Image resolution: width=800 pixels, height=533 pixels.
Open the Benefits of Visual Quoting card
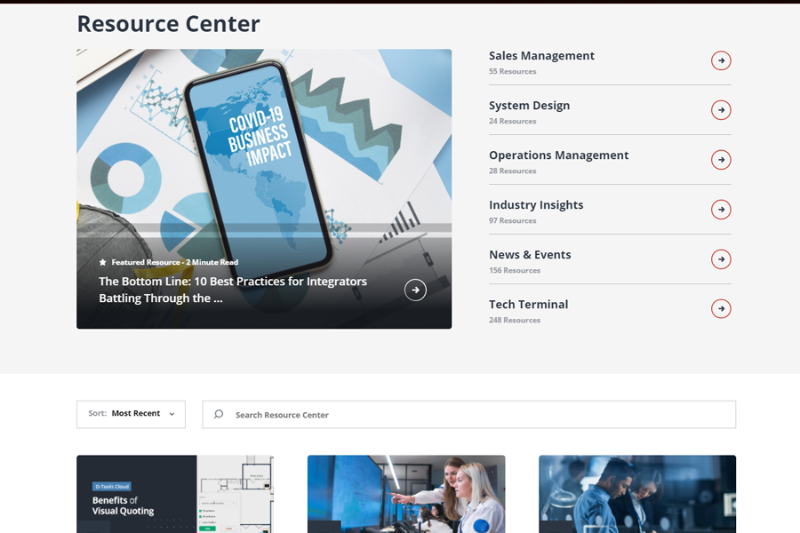tap(175, 494)
